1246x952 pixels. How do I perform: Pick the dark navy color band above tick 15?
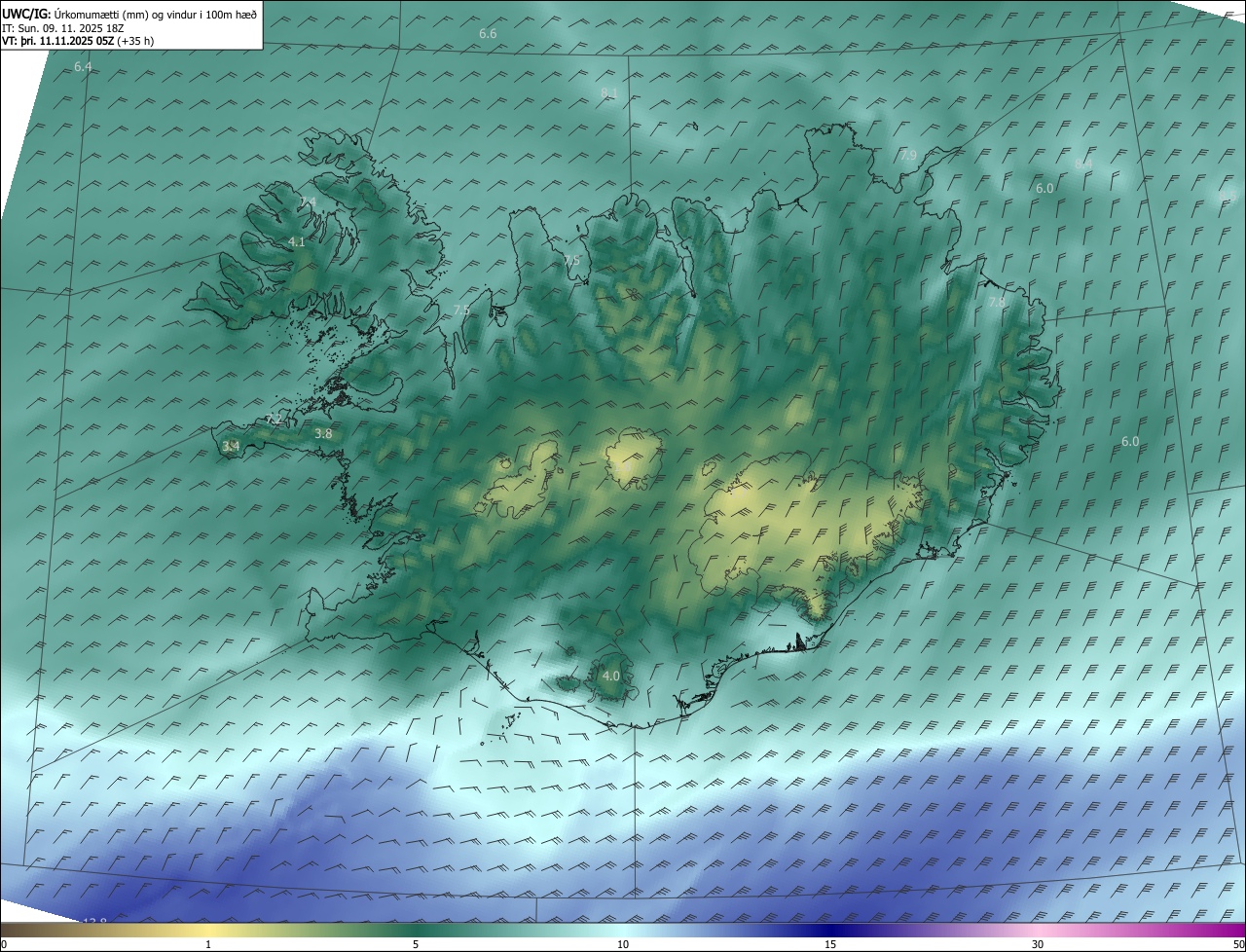[x=830, y=930]
